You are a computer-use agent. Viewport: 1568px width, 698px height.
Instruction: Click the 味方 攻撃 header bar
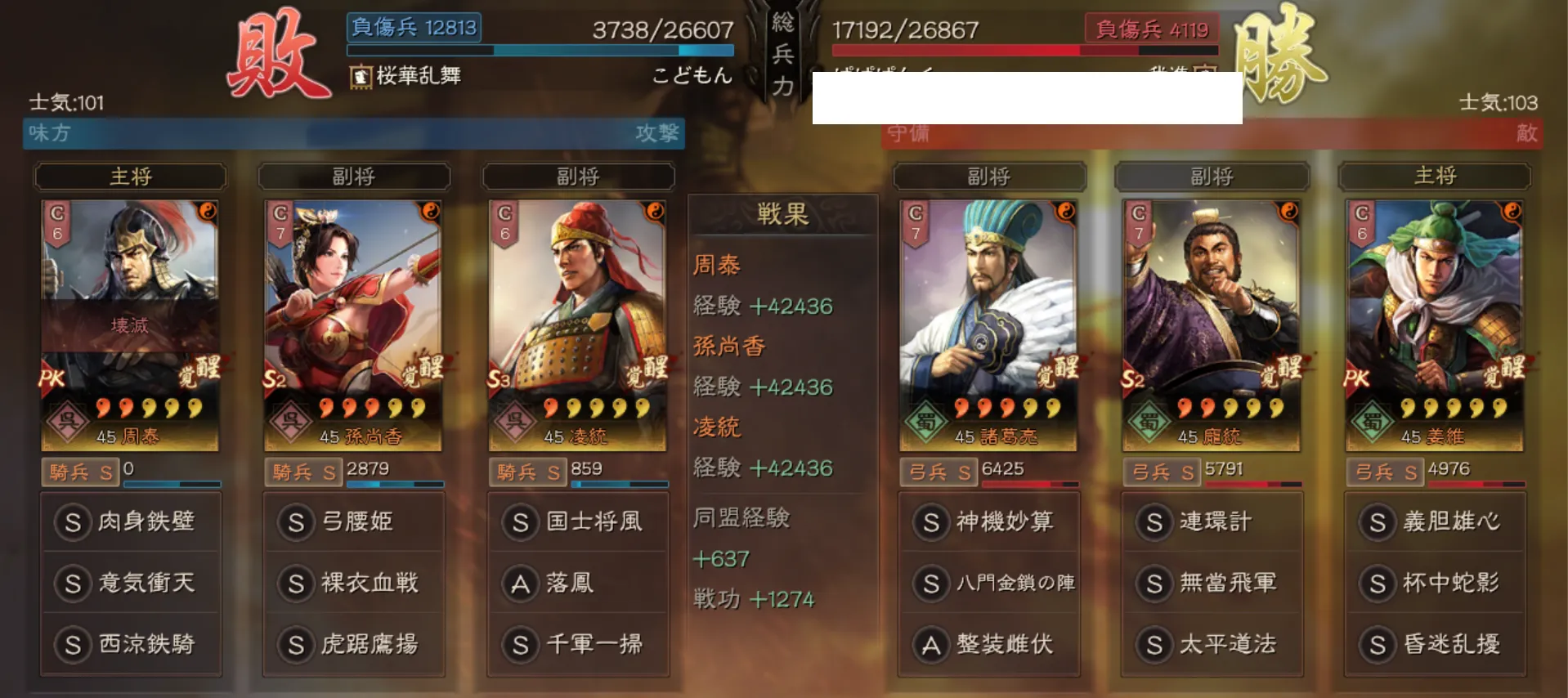(354, 133)
